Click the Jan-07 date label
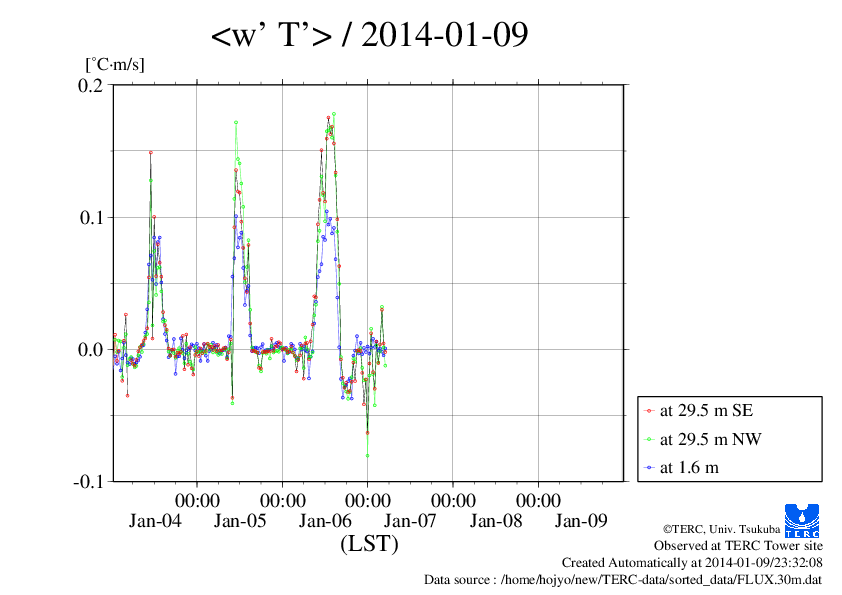This screenshot has width=842, height=595. [410, 520]
